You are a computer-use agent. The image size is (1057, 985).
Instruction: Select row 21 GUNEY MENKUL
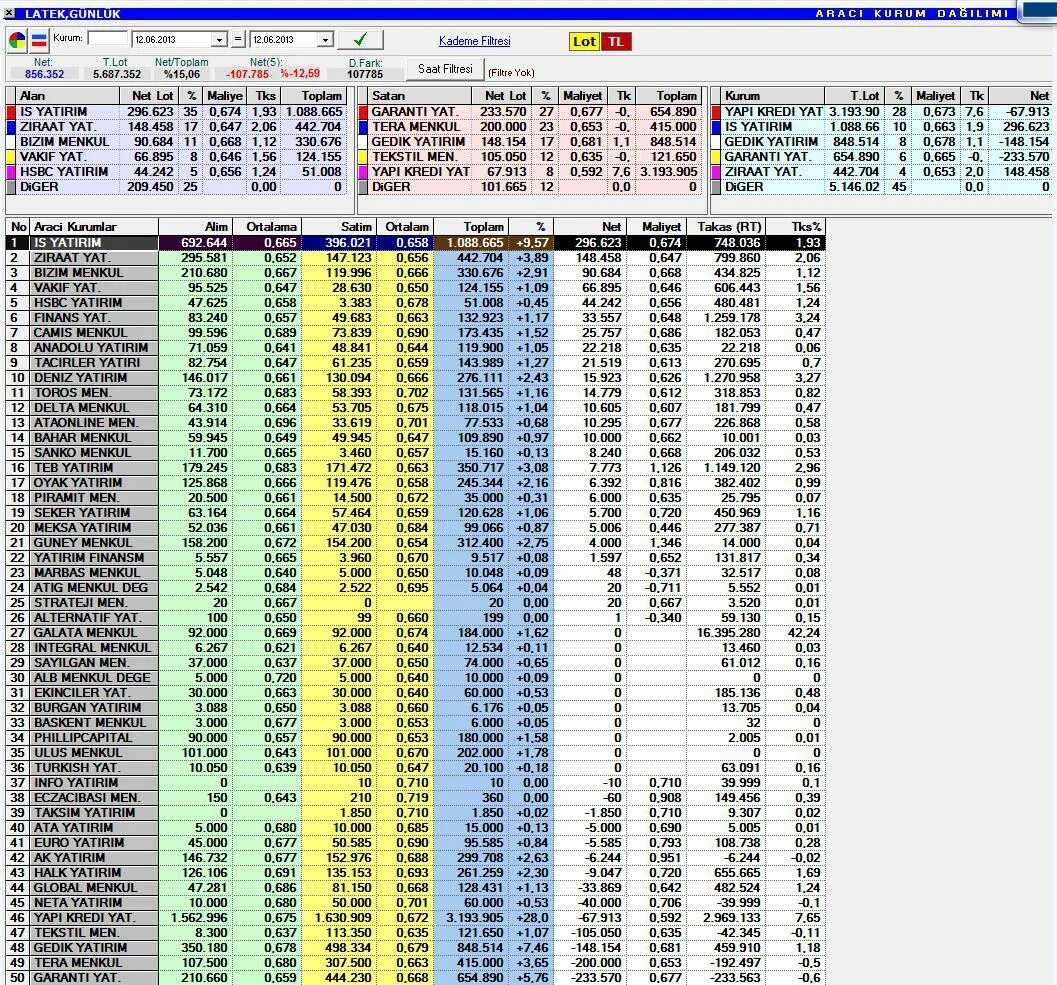coord(415,543)
